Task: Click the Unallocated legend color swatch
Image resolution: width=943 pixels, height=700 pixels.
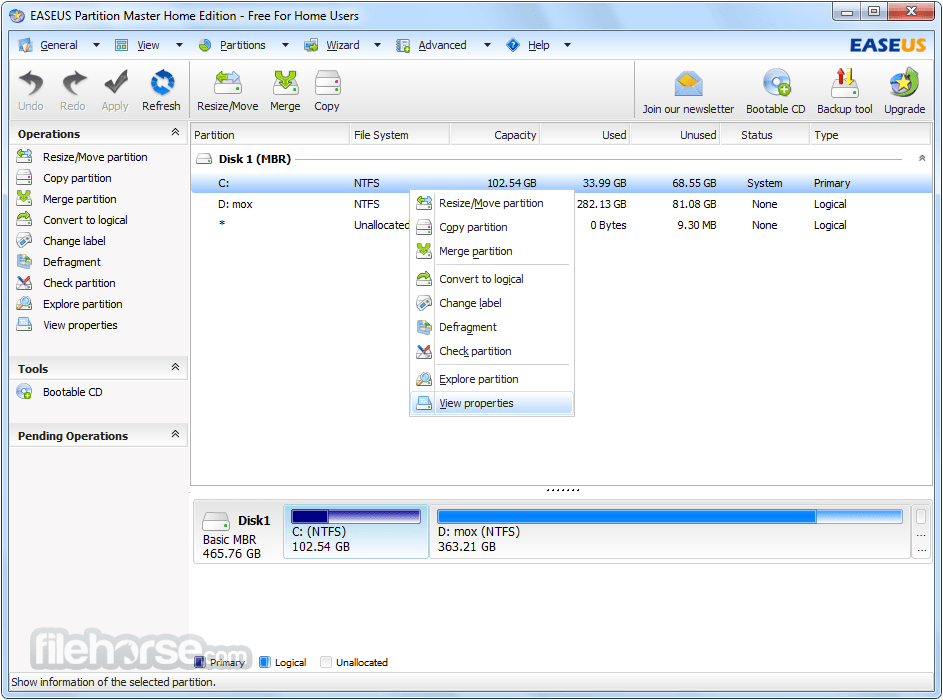Action: click(326, 662)
